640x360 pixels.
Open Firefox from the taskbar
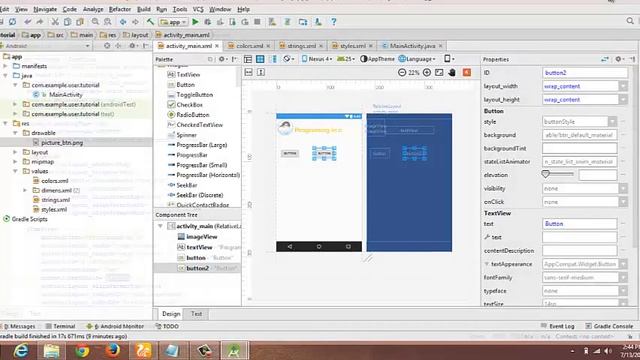(x=112, y=351)
